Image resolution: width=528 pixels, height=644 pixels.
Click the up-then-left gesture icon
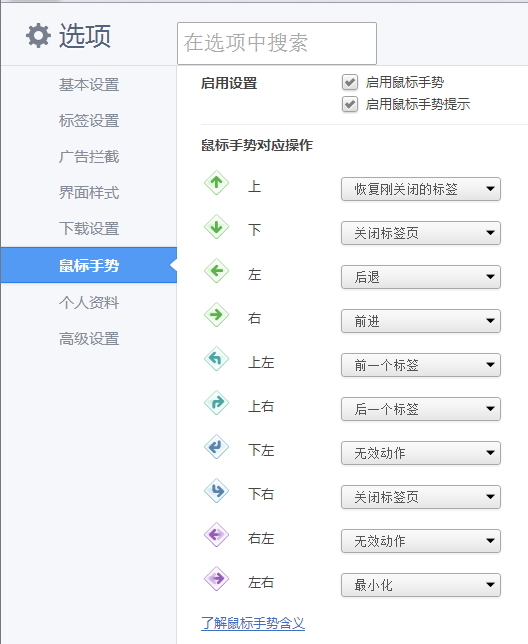tap(216, 359)
